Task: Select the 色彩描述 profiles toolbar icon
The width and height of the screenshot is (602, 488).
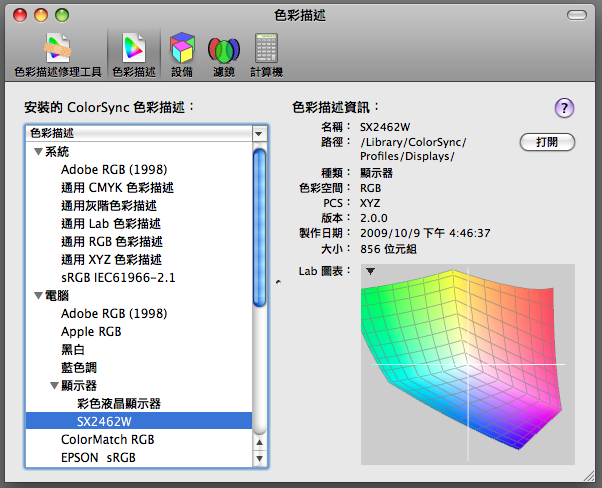Action: point(134,56)
